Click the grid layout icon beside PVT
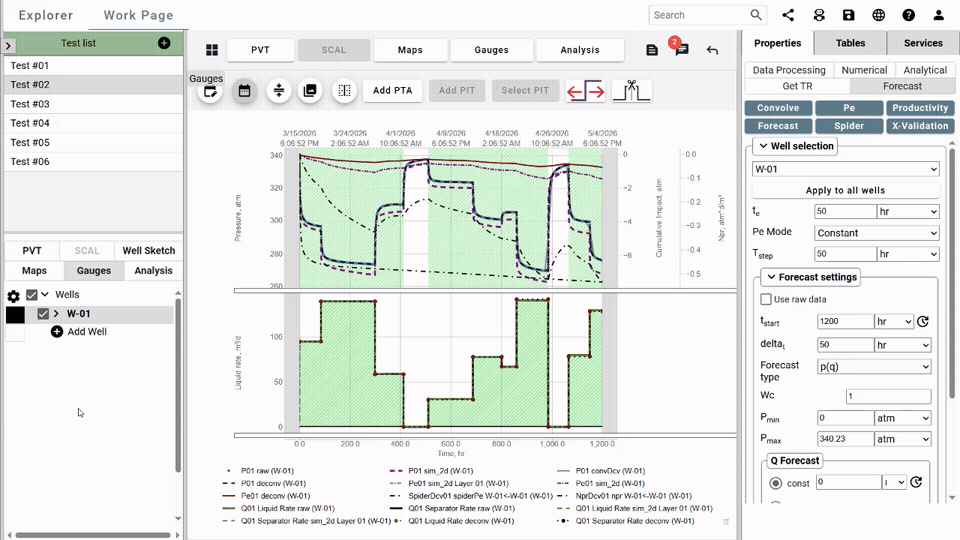This screenshot has width=960, height=540. (212, 50)
